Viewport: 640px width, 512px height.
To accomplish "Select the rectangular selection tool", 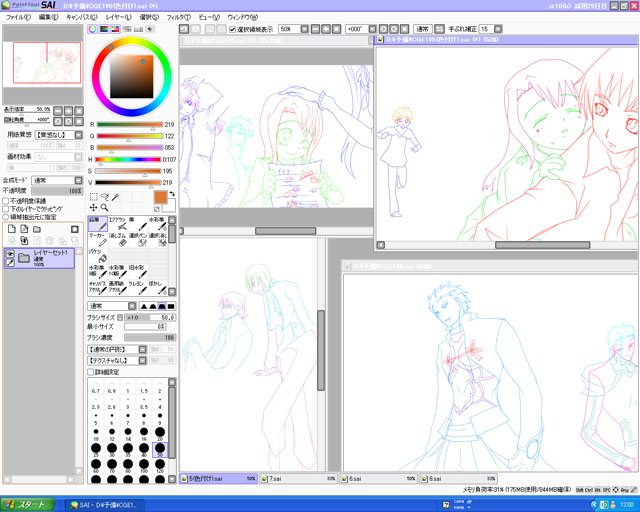I will click(x=94, y=197).
